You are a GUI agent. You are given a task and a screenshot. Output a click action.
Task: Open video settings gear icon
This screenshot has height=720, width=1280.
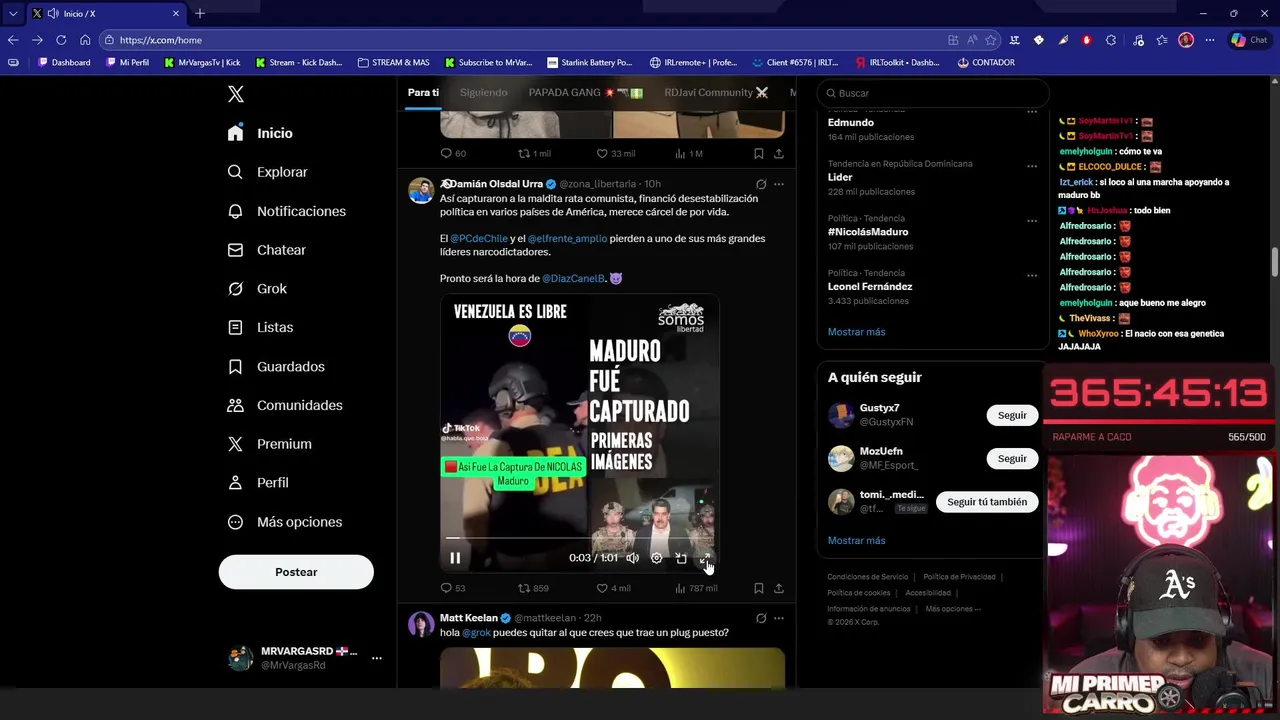pos(656,558)
